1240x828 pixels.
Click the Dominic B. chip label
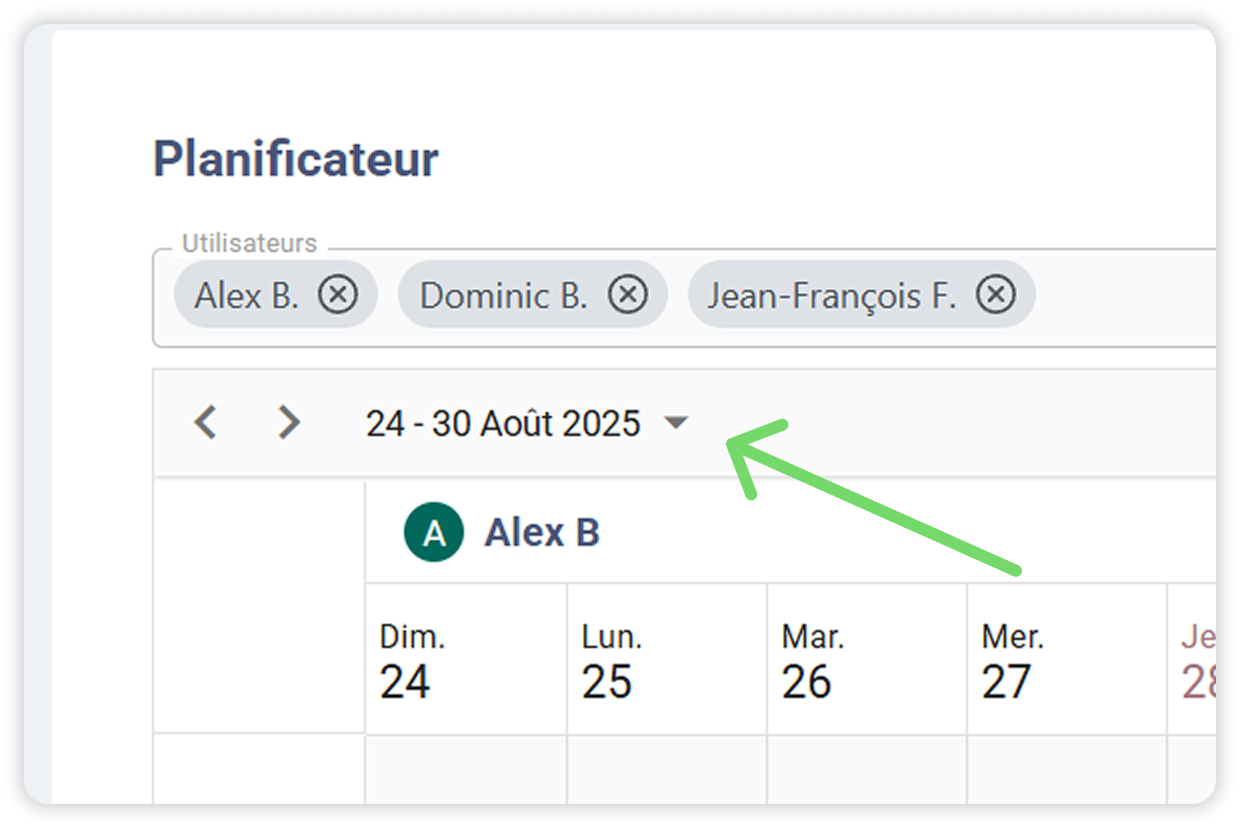[503, 295]
